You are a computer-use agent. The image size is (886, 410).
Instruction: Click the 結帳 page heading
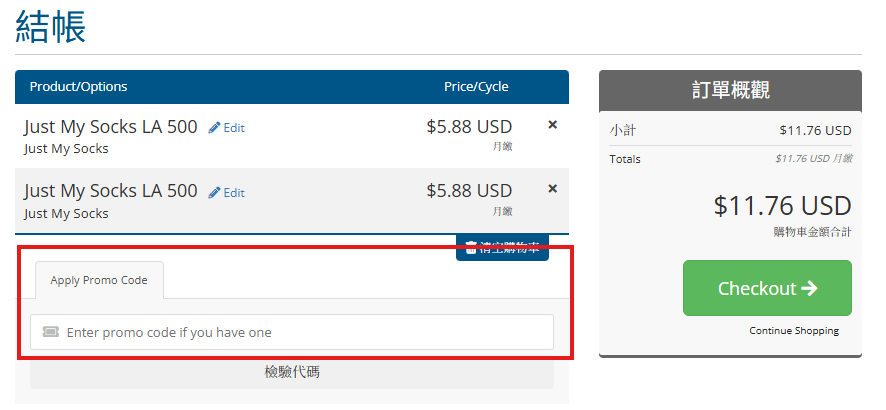pyautogui.click(x=51, y=27)
